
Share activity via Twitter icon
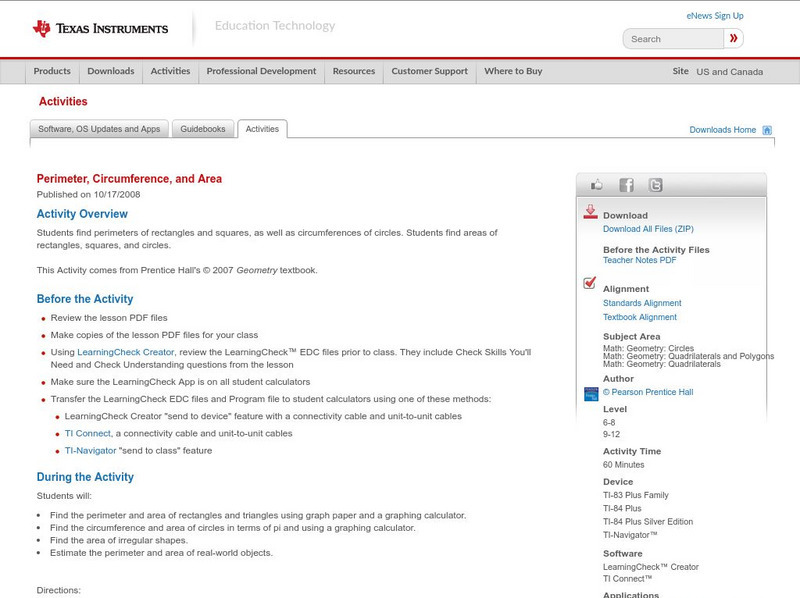pyautogui.click(x=655, y=185)
